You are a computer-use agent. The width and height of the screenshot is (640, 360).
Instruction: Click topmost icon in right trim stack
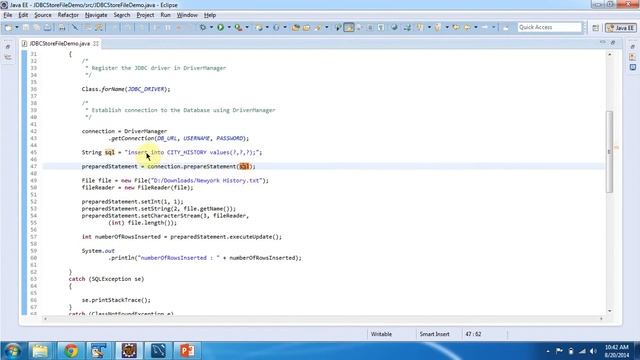pyautogui.click(x=632, y=47)
